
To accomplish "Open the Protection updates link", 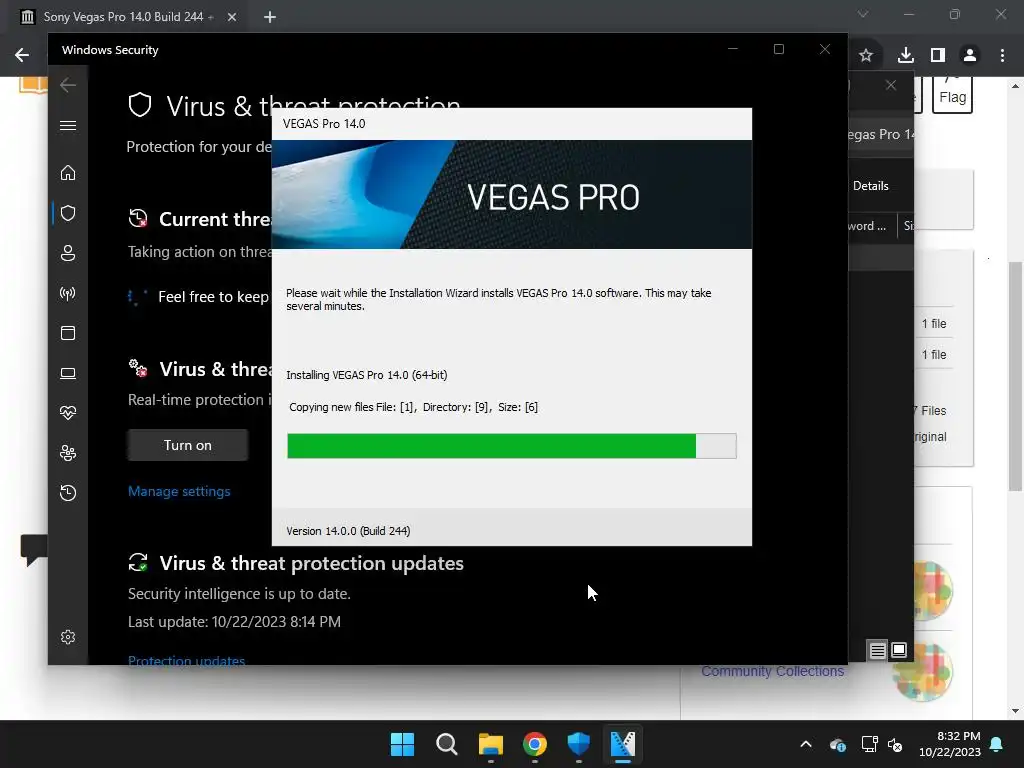I will 186,660.
